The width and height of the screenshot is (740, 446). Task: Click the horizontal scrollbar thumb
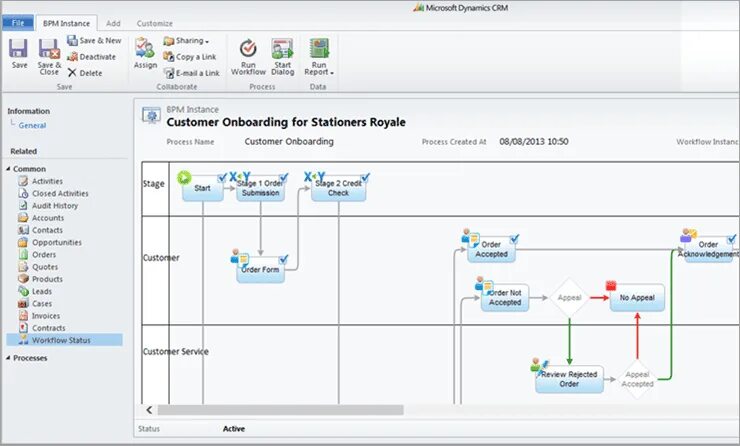(x=280, y=410)
